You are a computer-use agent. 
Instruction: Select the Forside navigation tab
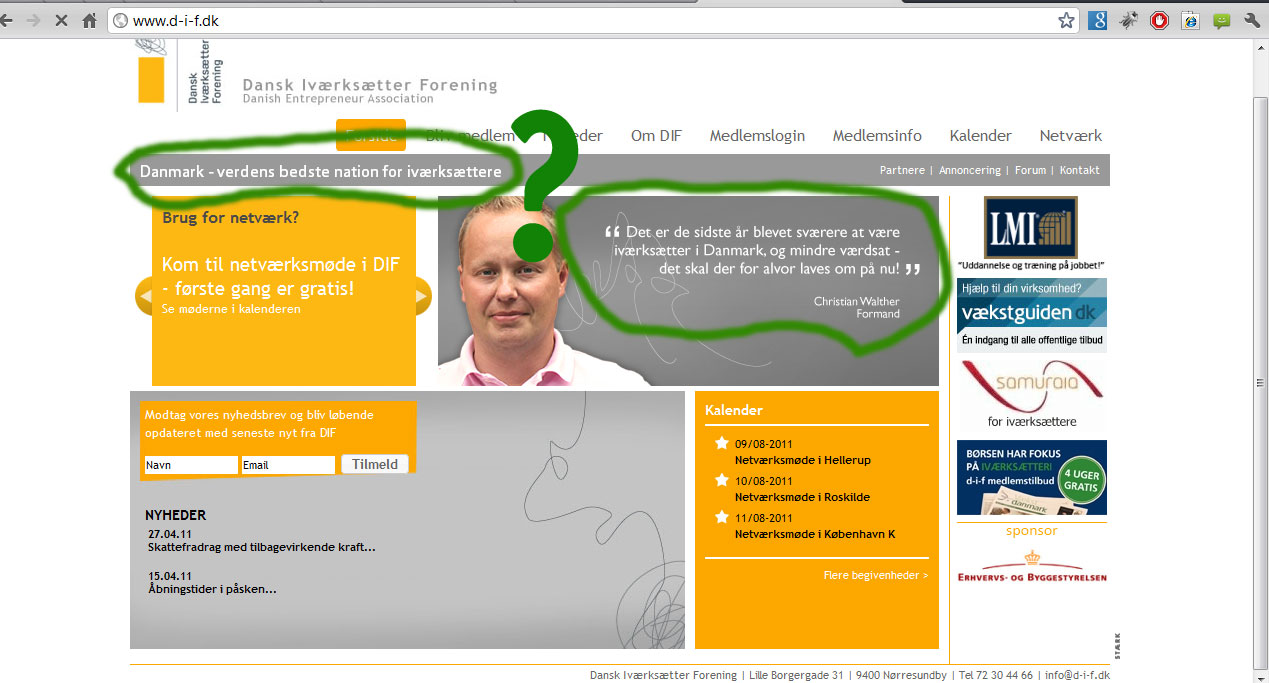pyautogui.click(x=371, y=136)
